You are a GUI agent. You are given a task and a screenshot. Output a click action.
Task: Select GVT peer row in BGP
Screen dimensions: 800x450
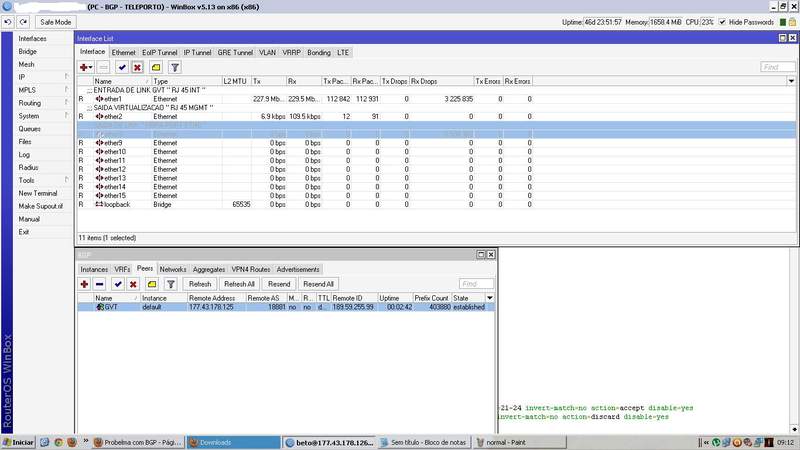[x=286, y=307]
